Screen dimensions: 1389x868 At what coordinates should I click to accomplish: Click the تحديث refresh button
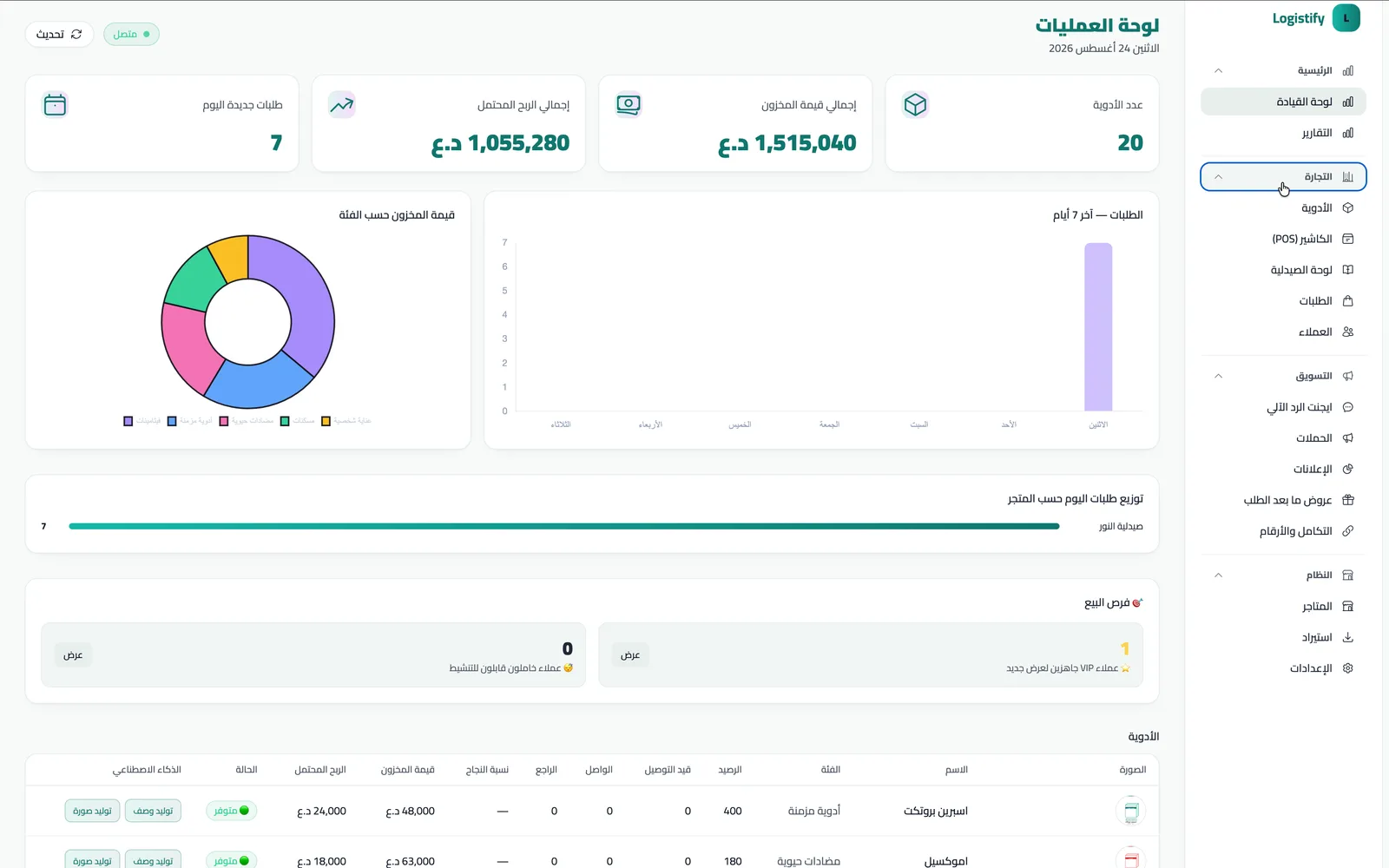pyautogui.click(x=59, y=34)
